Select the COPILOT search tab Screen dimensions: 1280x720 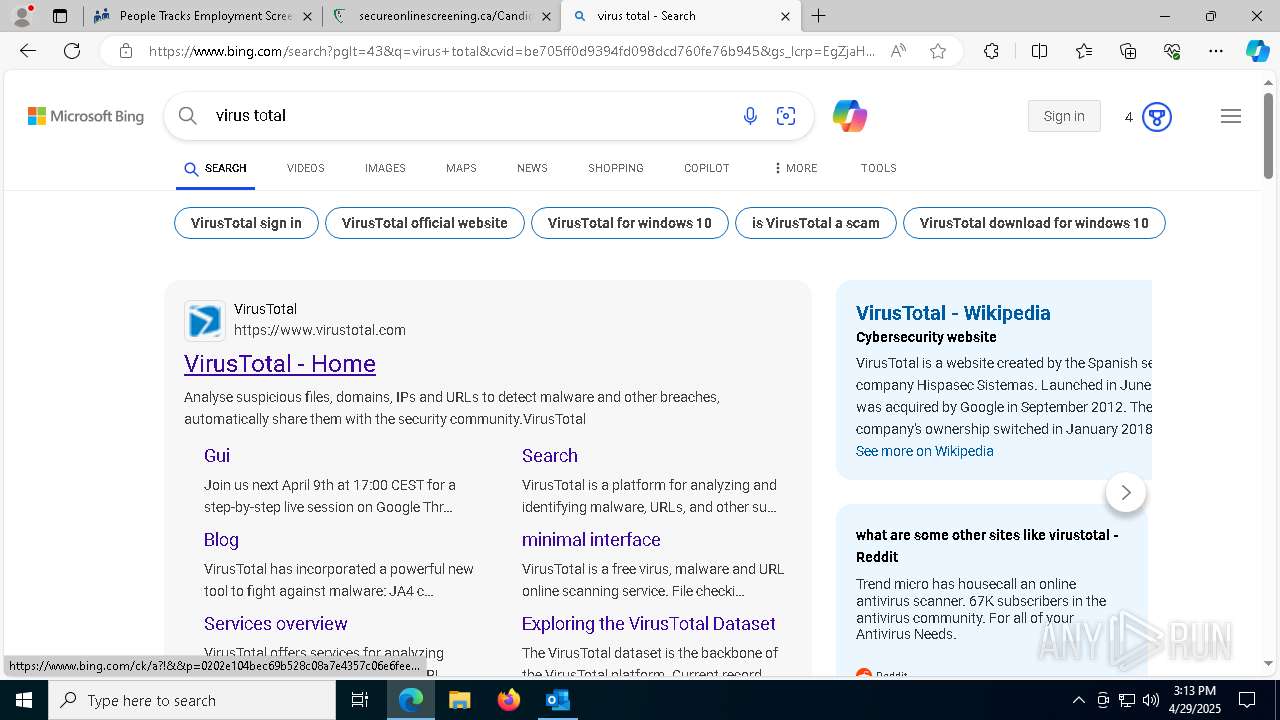[x=707, y=168]
